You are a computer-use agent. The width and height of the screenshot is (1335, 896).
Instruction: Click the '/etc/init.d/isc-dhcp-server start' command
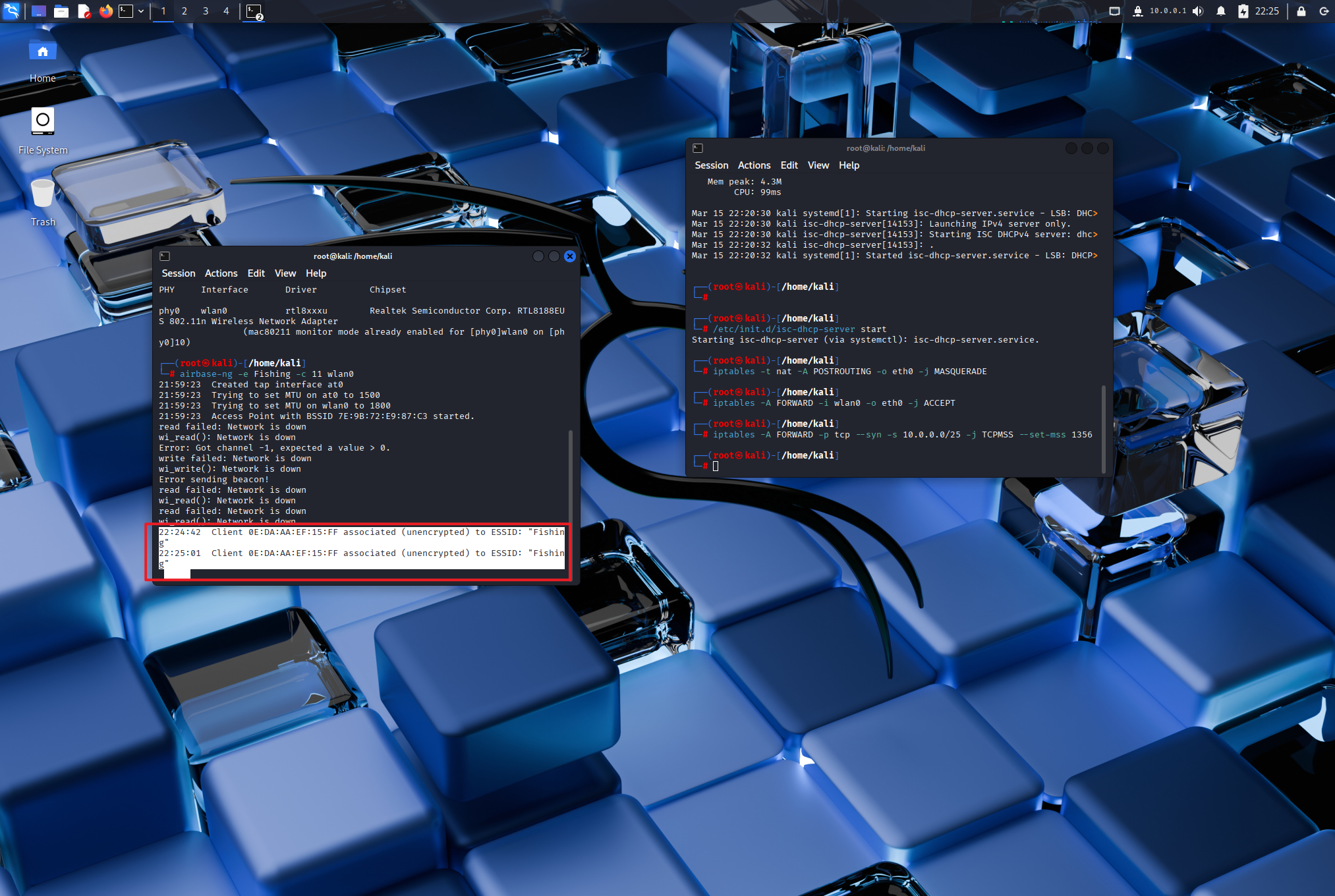[x=800, y=329]
